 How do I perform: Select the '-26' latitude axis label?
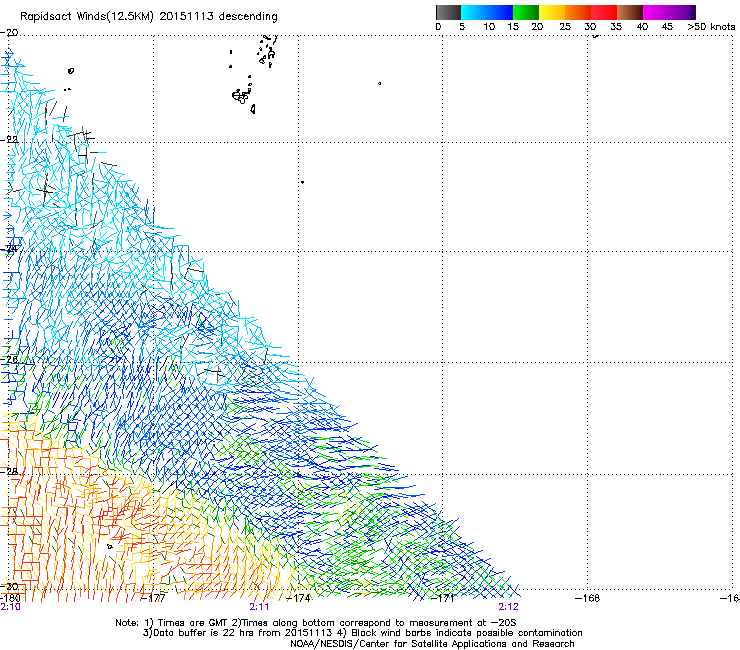tap(9, 359)
